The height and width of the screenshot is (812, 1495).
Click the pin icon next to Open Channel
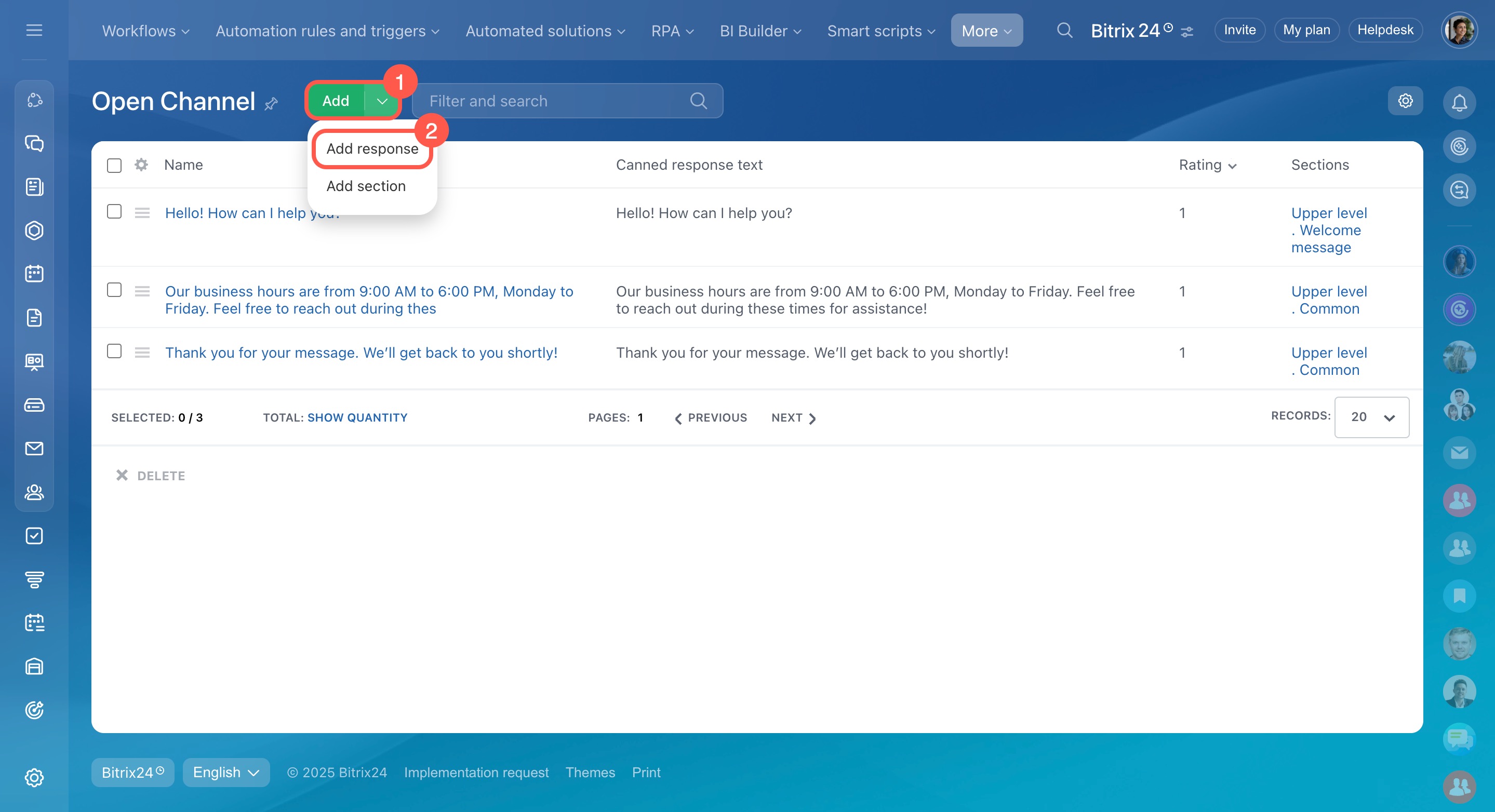coord(271,104)
